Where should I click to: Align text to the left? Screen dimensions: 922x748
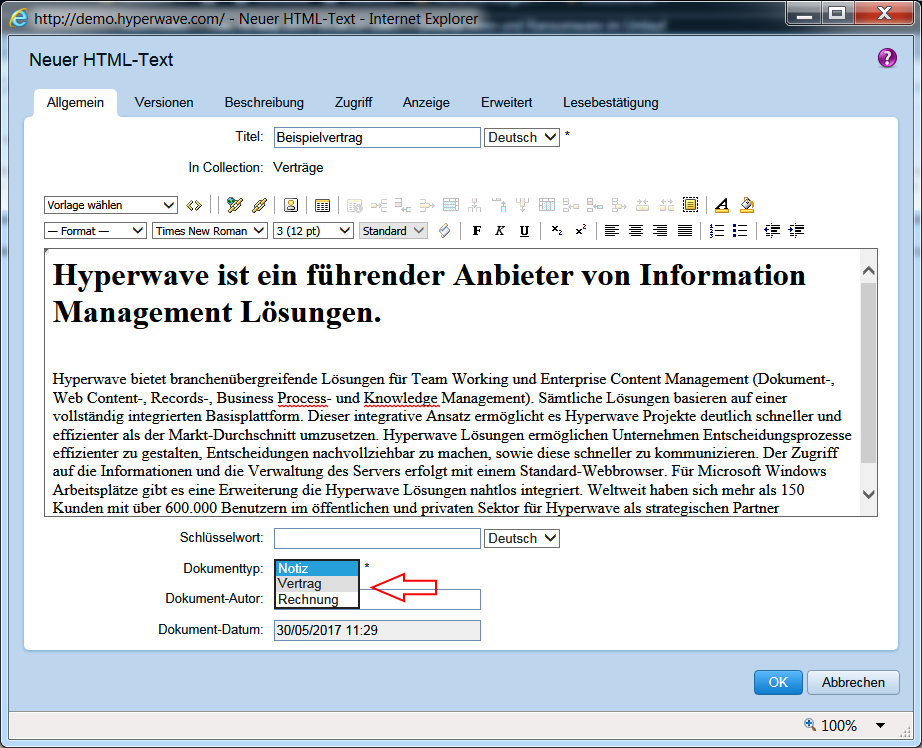pos(612,231)
